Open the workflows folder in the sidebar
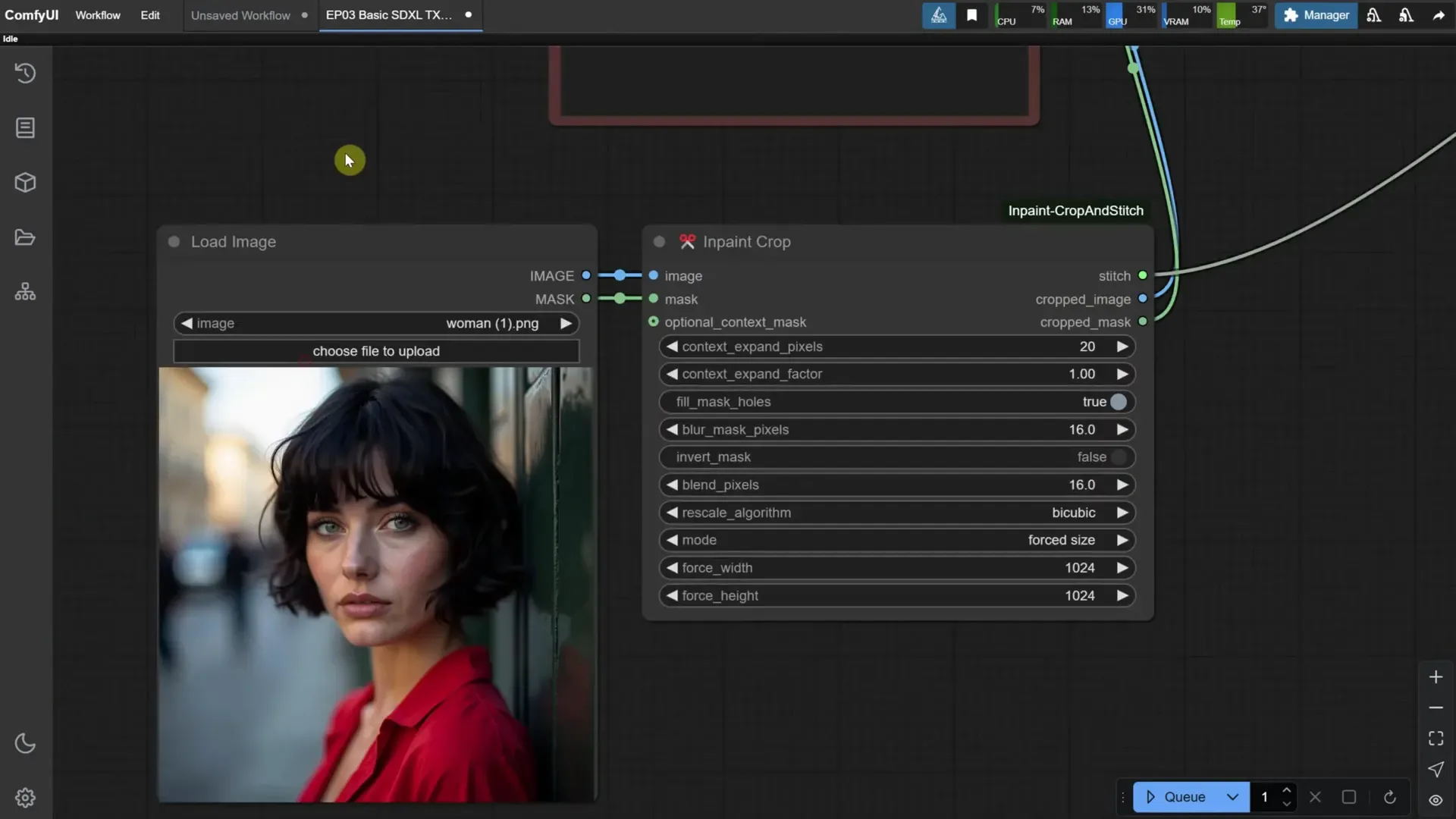The image size is (1456, 819). point(25,237)
